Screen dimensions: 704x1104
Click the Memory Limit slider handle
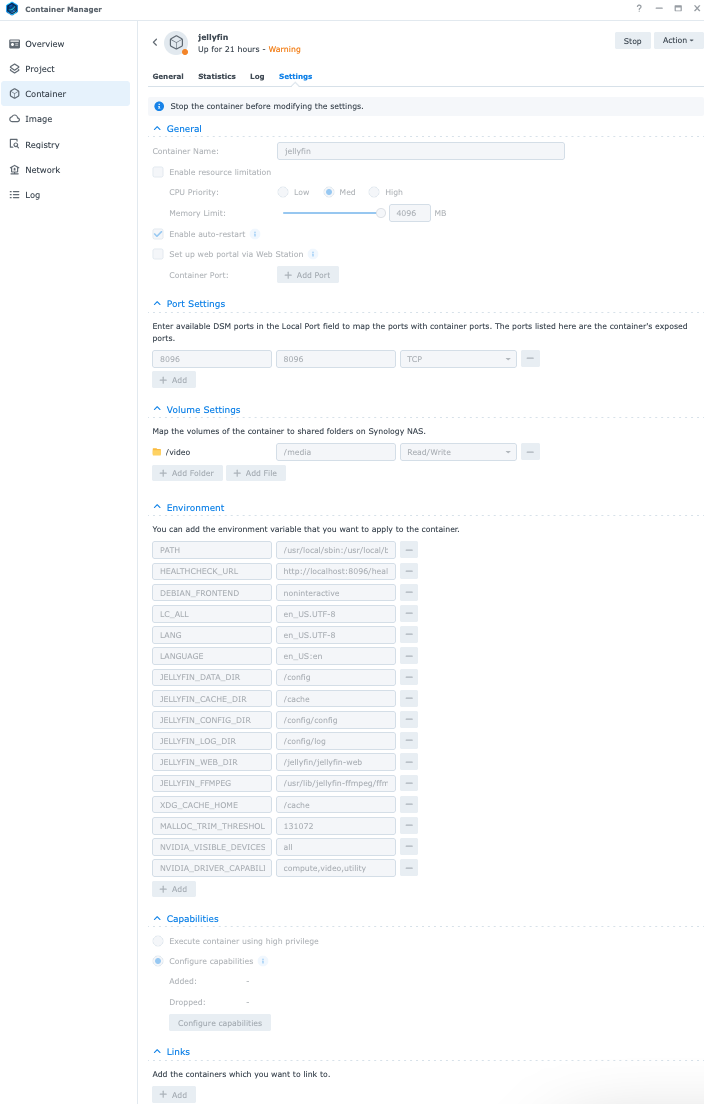(x=381, y=213)
